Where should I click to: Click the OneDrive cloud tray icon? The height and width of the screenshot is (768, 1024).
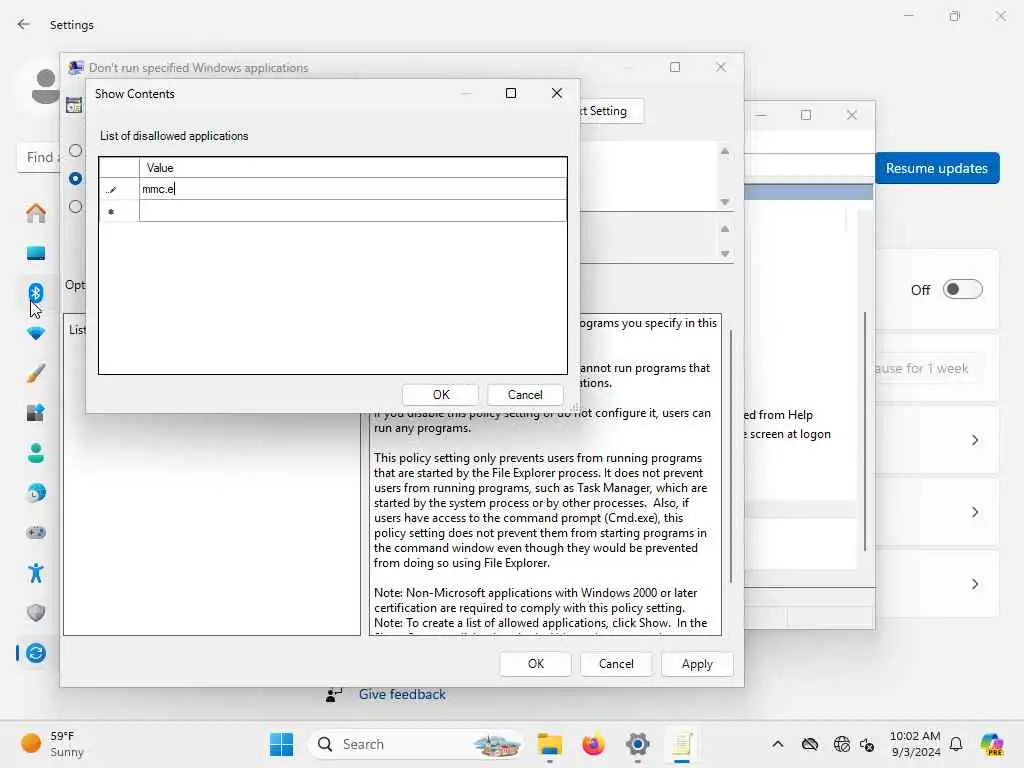(810, 744)
